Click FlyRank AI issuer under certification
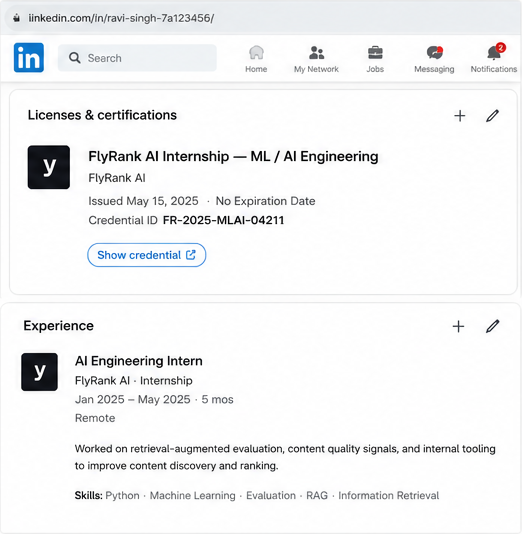522x534 pixels. pyautogui.click(x=117, y=178)
